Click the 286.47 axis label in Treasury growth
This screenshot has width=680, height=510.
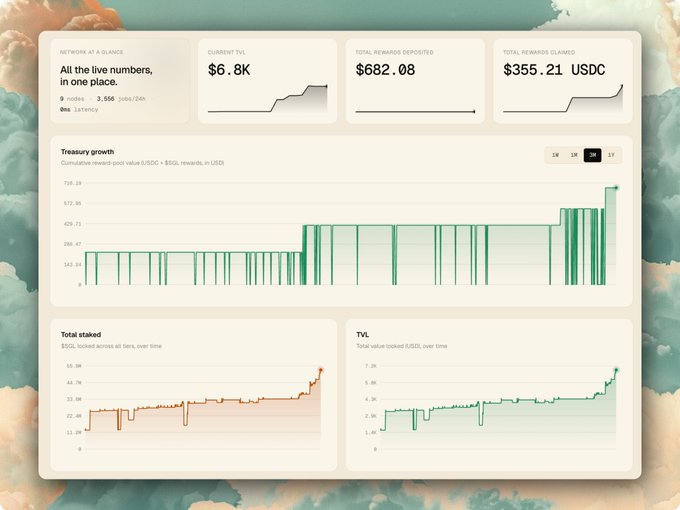coord(72,244)
